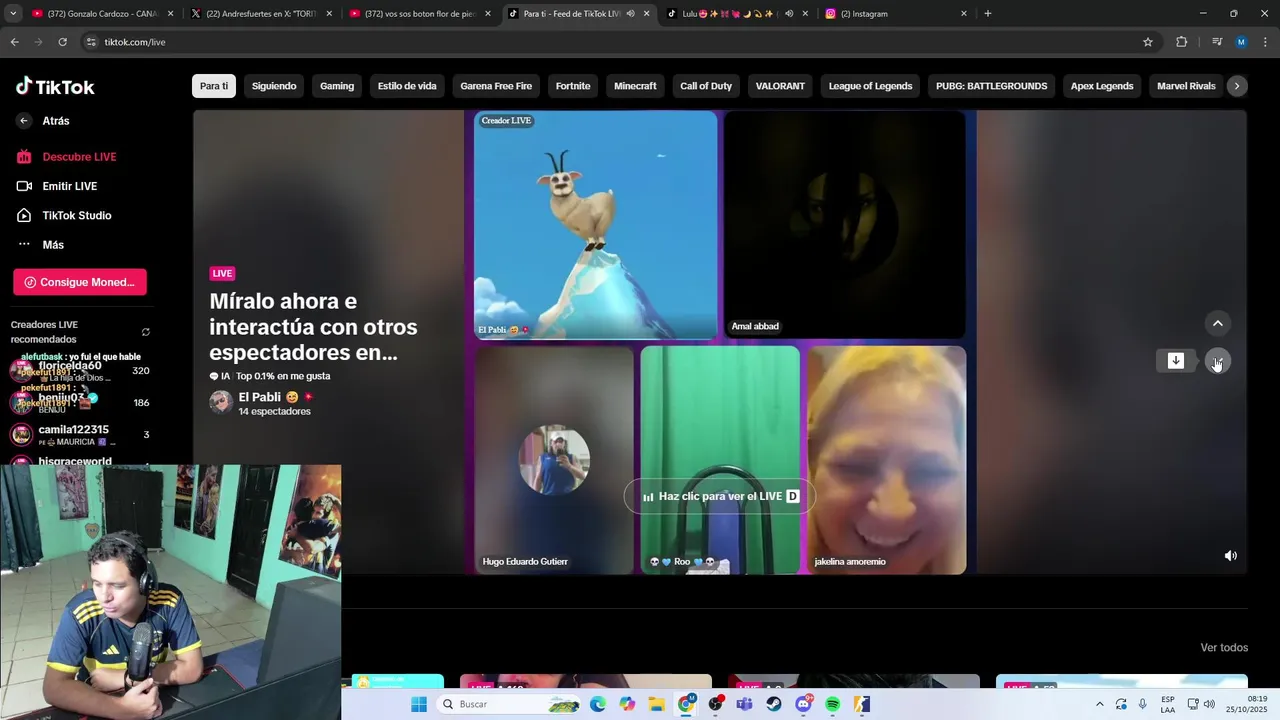Select the Apex Legends tab
The image size is (1280, 720).
1102,86
